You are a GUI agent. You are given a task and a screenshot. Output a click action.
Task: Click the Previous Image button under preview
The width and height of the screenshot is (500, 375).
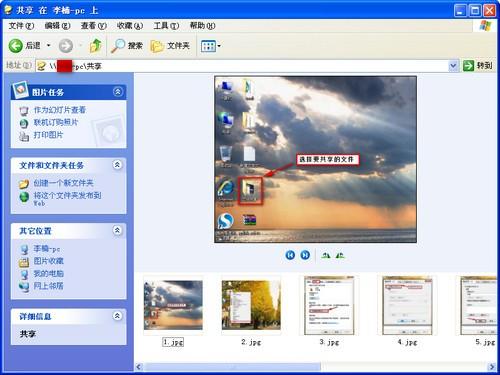coord(290,255)
